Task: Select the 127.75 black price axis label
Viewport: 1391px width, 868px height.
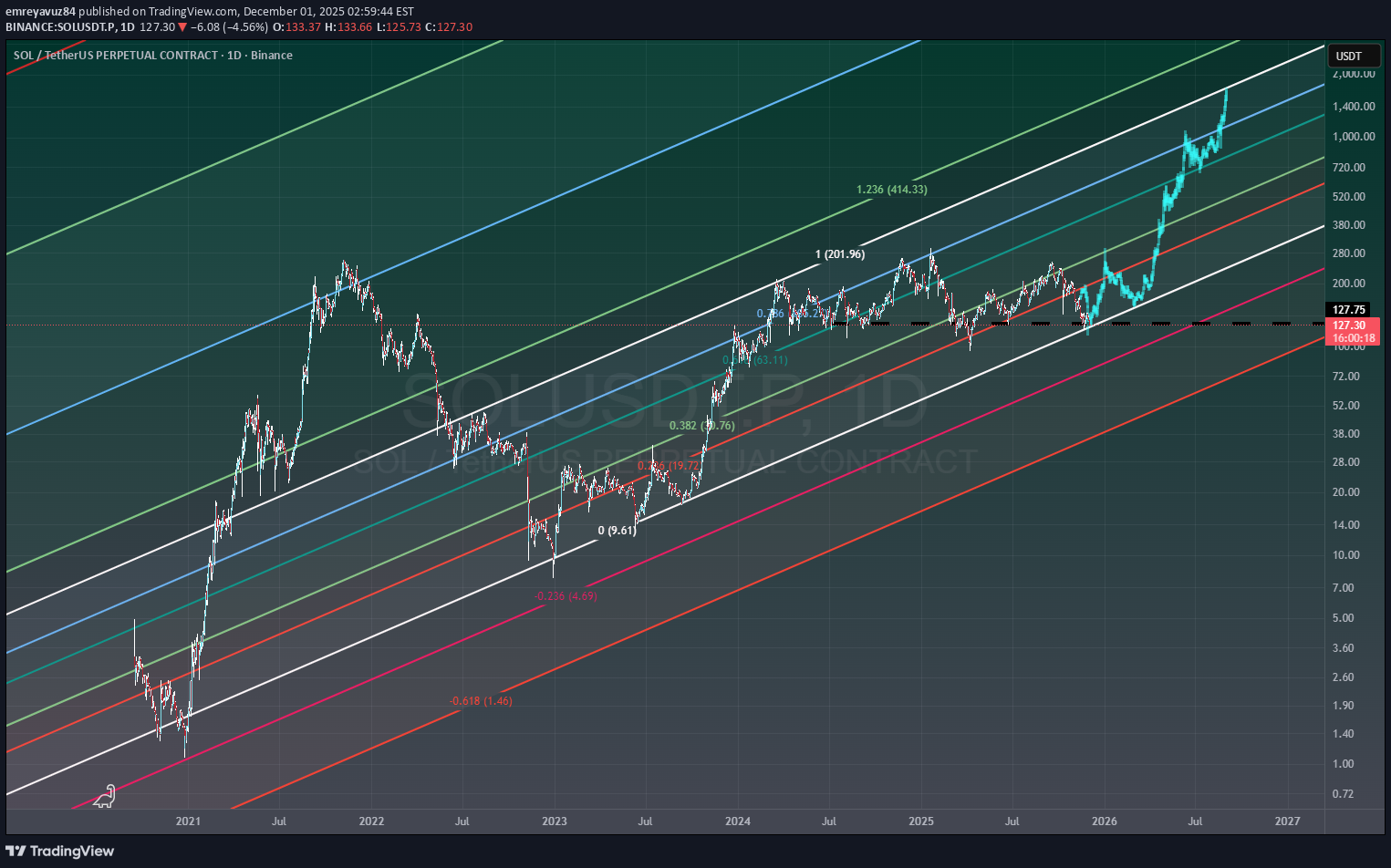Action: point(1349,310)
